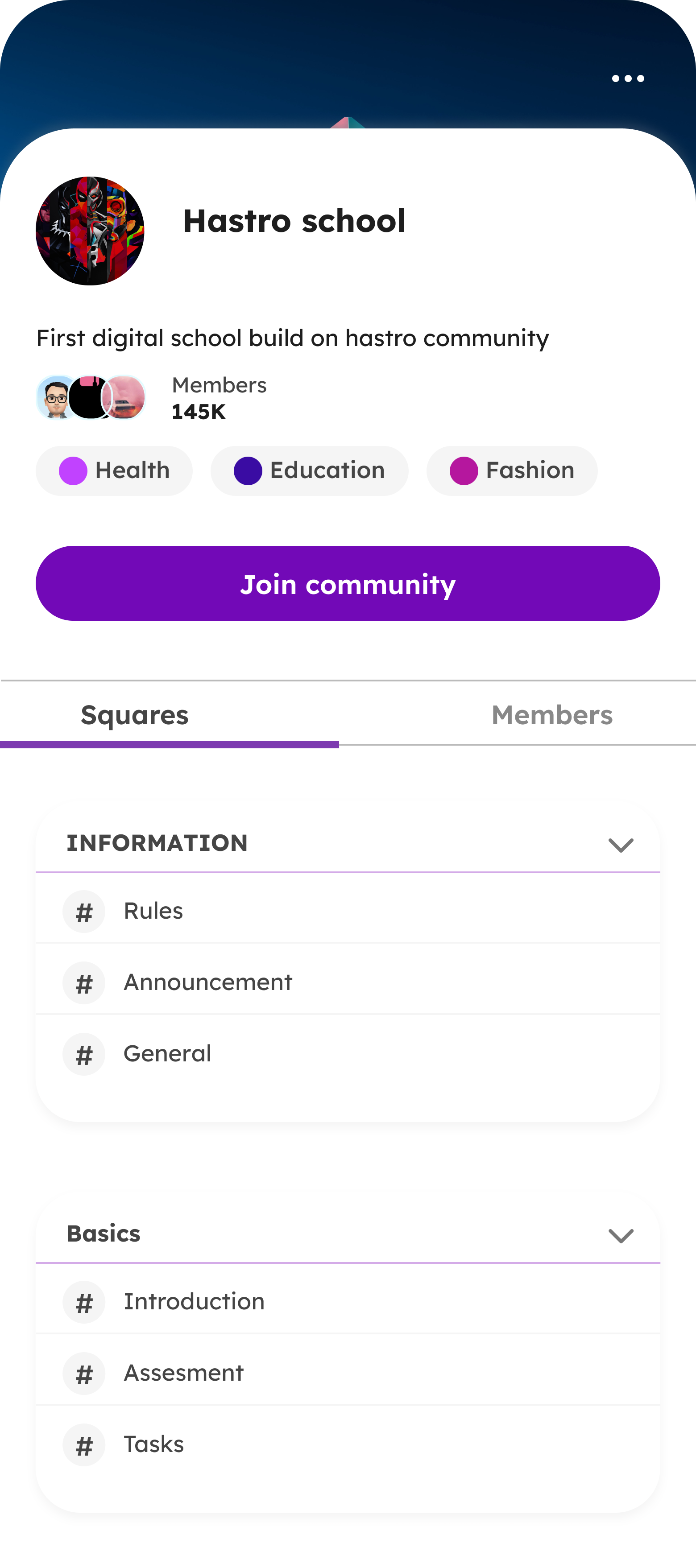
Task: Tap the hash icon beside General
Action: point(84,1054)
